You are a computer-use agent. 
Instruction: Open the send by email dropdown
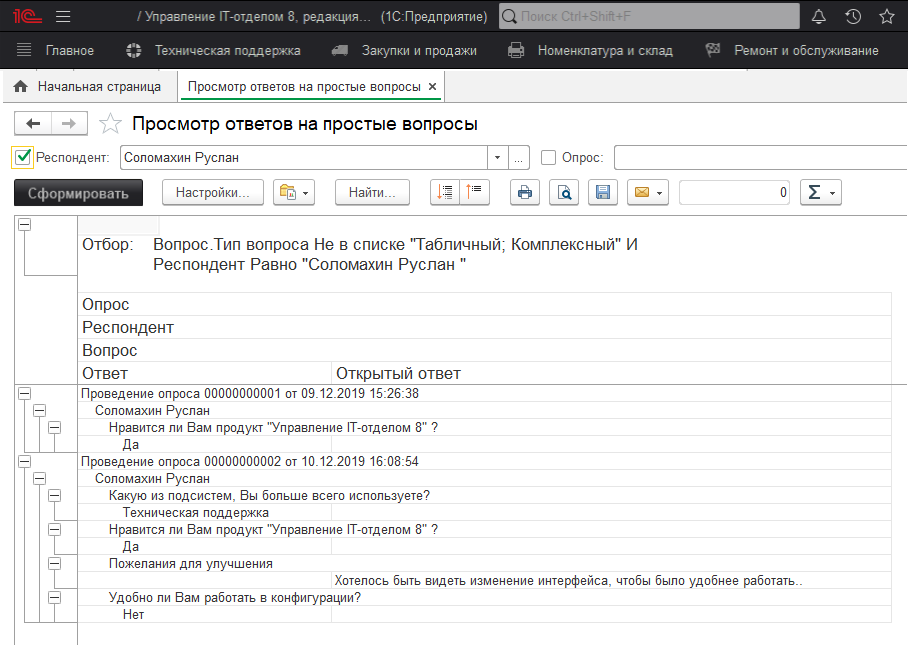click(x=647, y=192)
